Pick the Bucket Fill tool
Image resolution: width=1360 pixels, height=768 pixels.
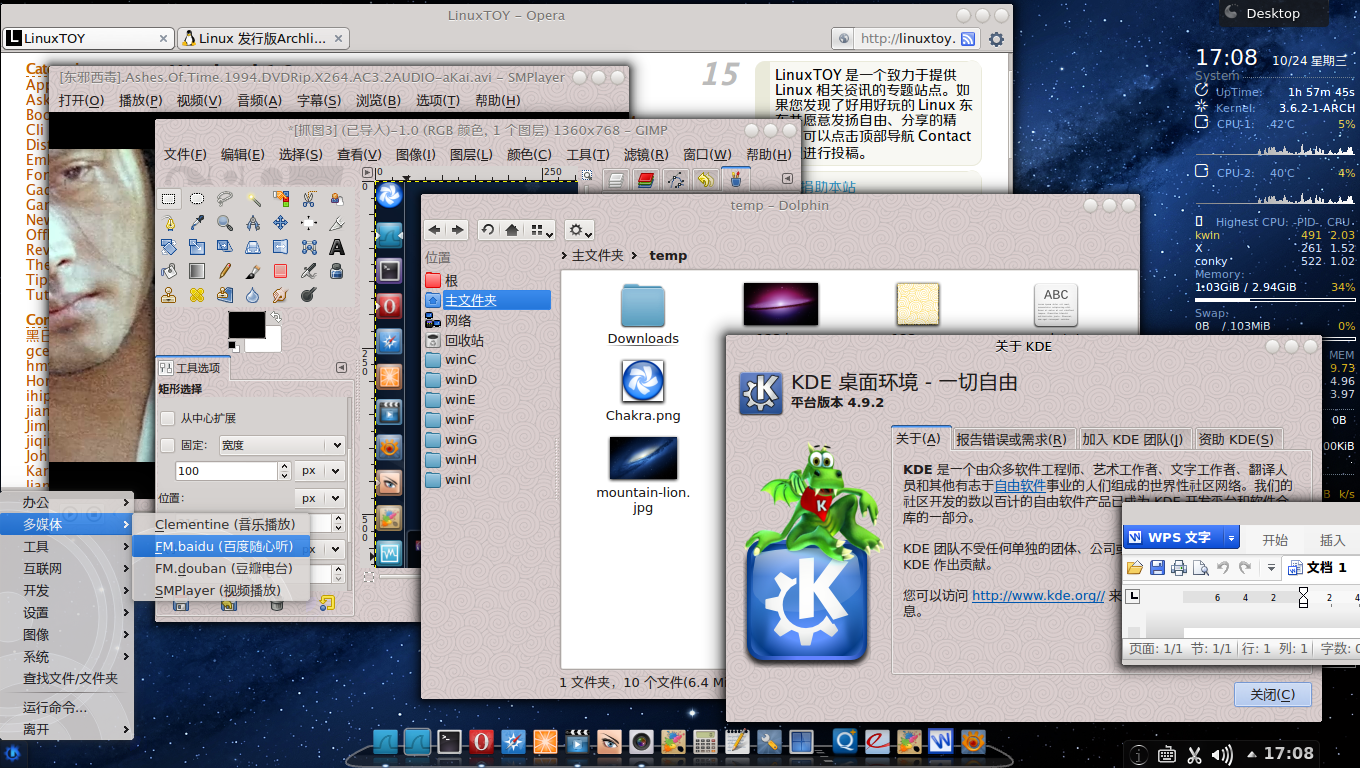point(169,271)
